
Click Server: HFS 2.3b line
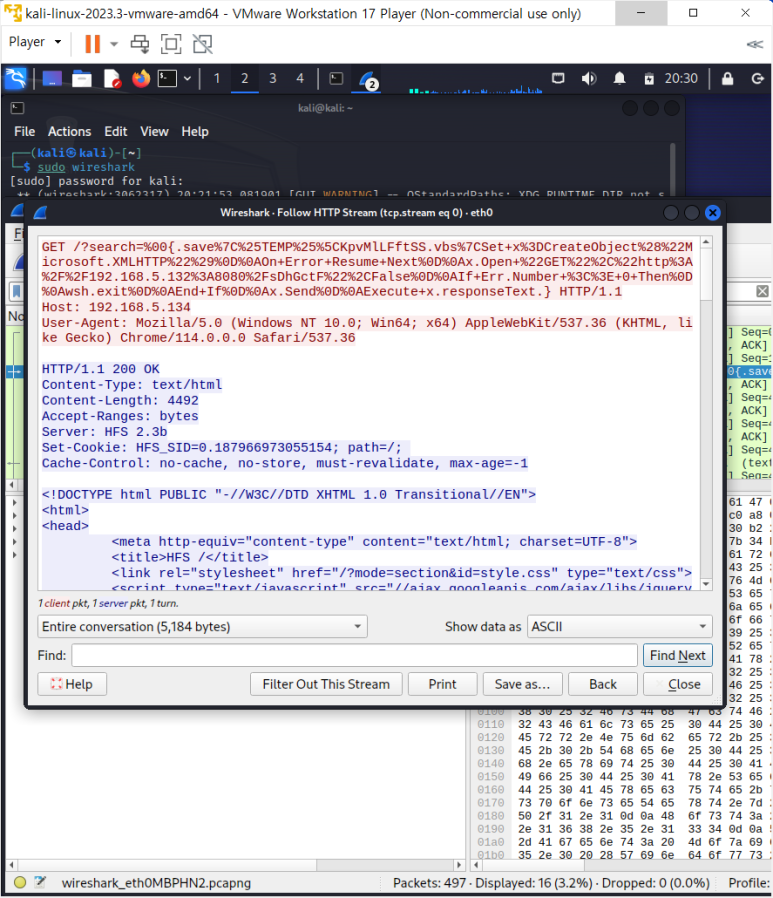[x=105, y=432]
